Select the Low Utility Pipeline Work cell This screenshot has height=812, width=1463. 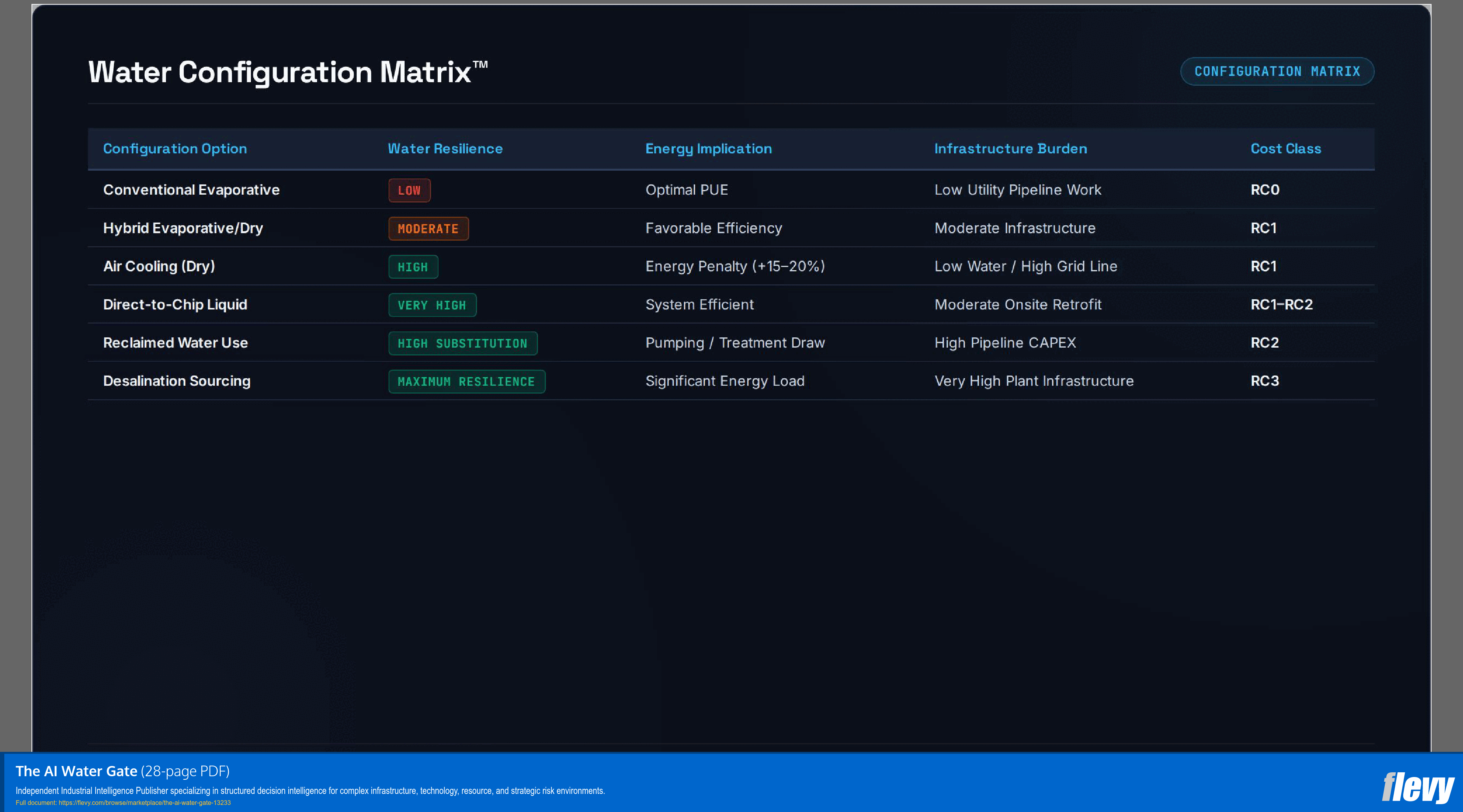tap(1018, 190)
